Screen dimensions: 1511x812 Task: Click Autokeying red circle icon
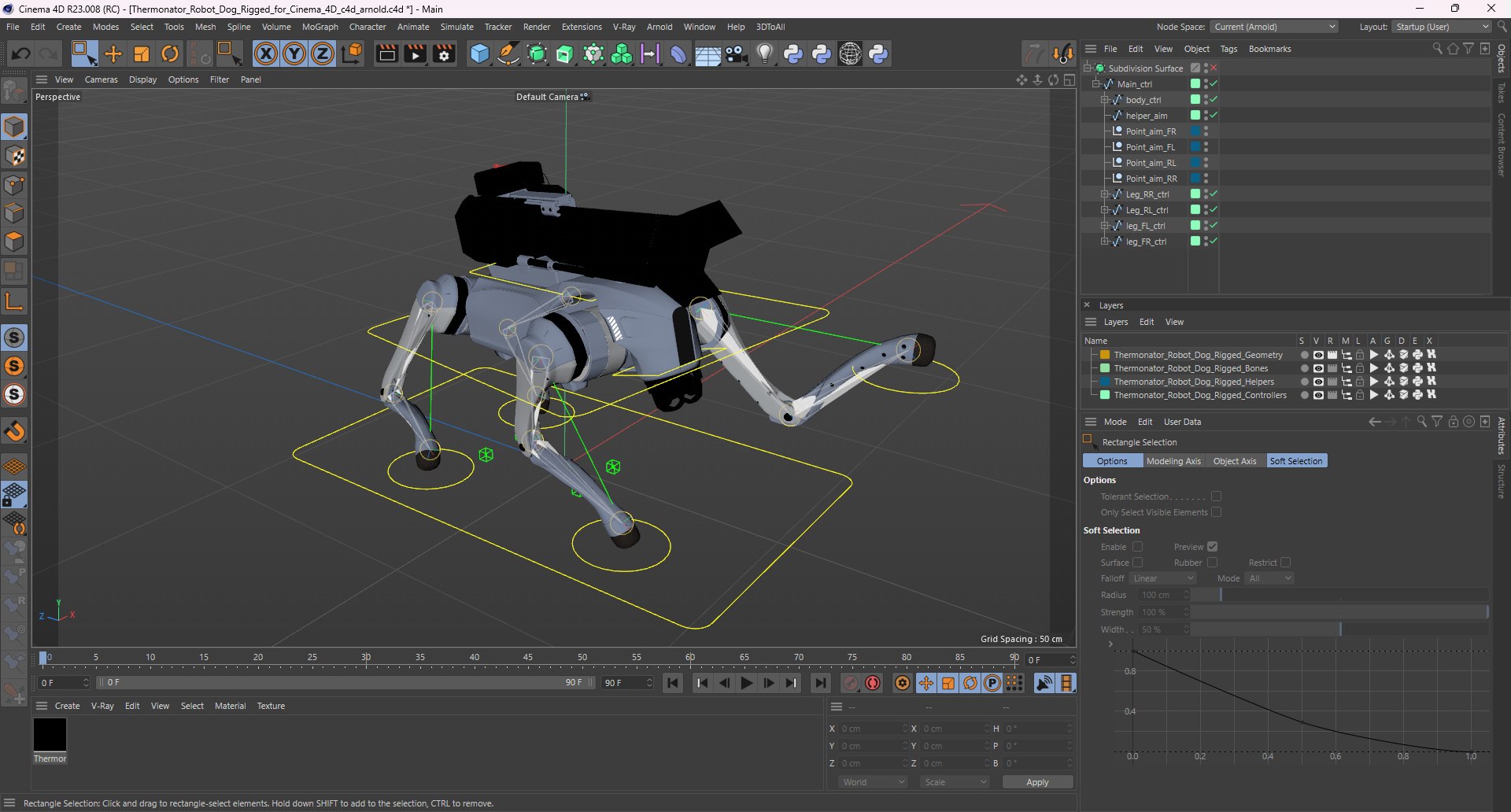tap(873, 683)
